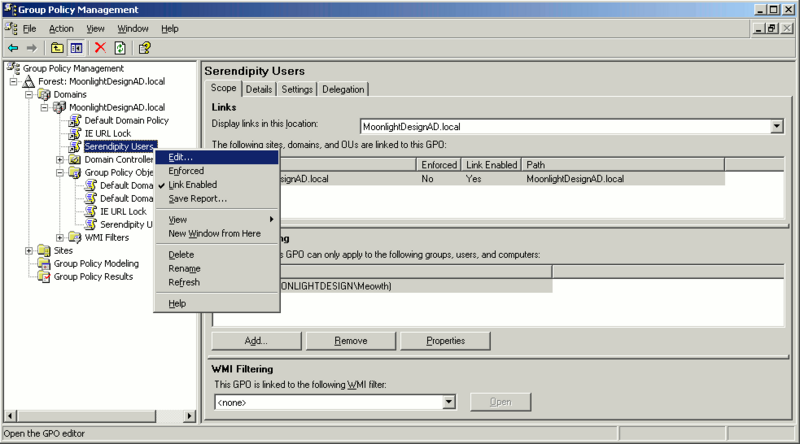This screenshot has width=800, height=444.
Task: Click the Serendipity Users GPO link icon
Action: pyautogui.click(x=75, y=146)
